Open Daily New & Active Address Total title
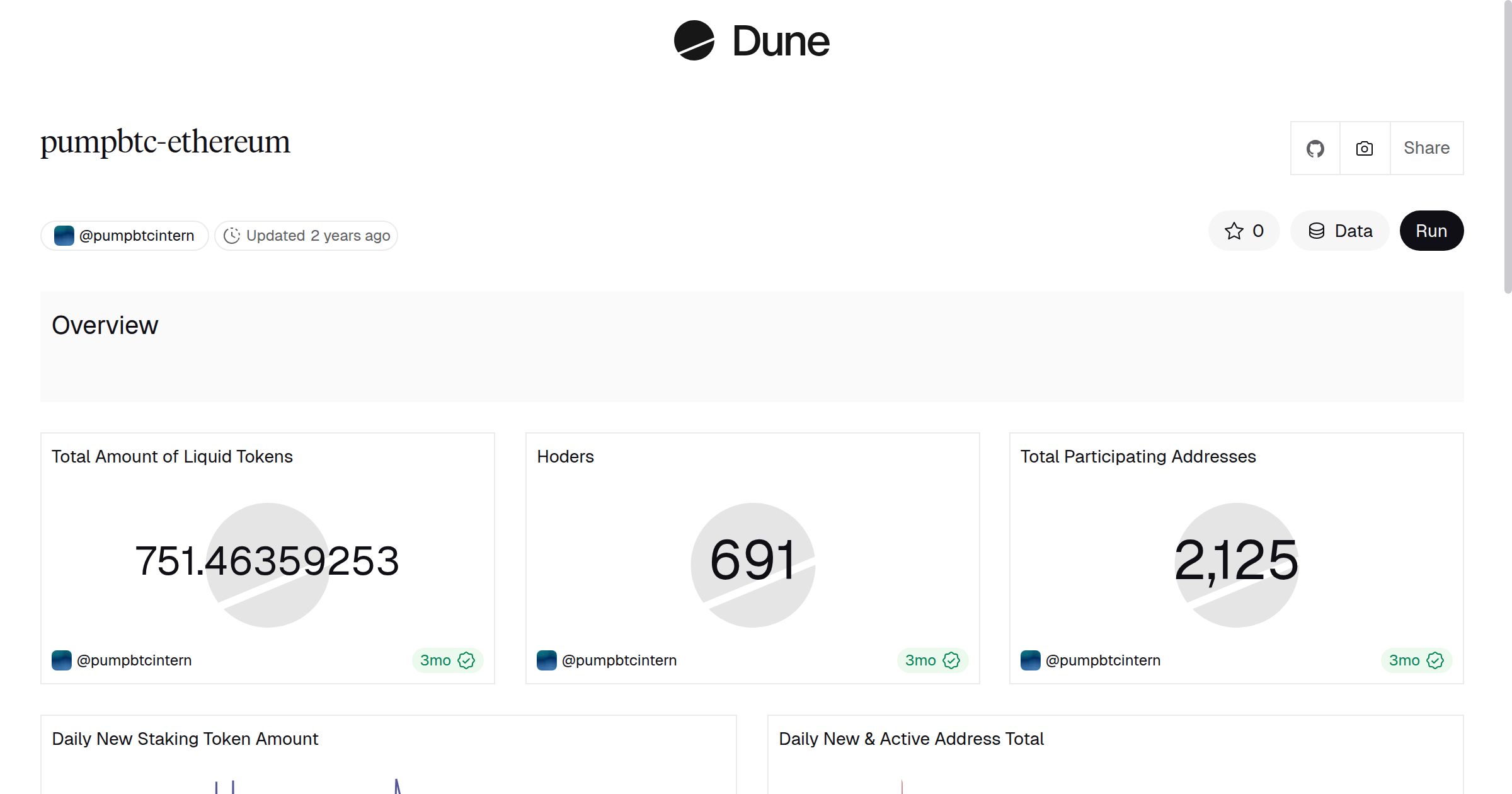Screen dimensions: 1512x794 911,739
